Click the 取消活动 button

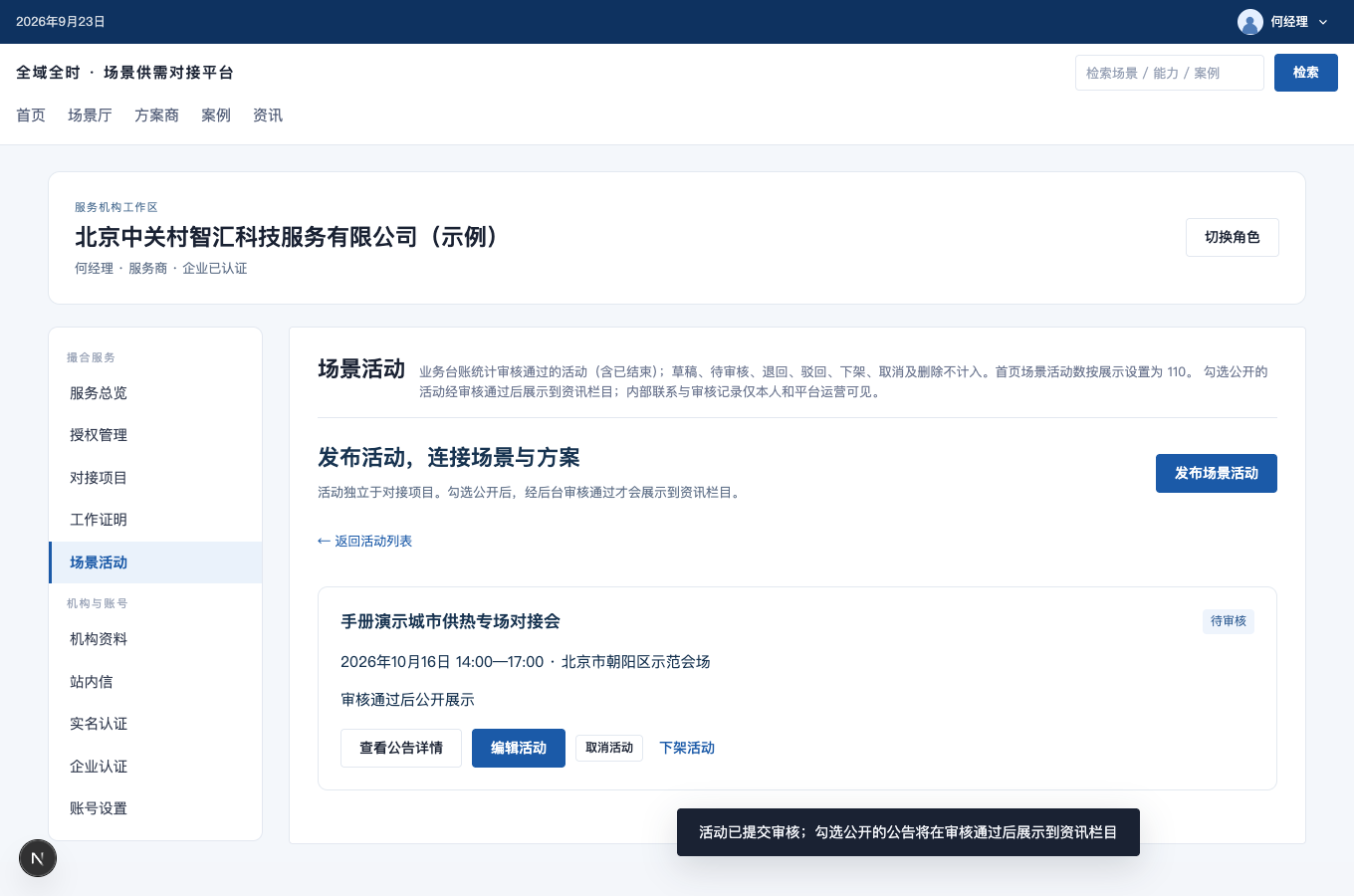(609, 748)
